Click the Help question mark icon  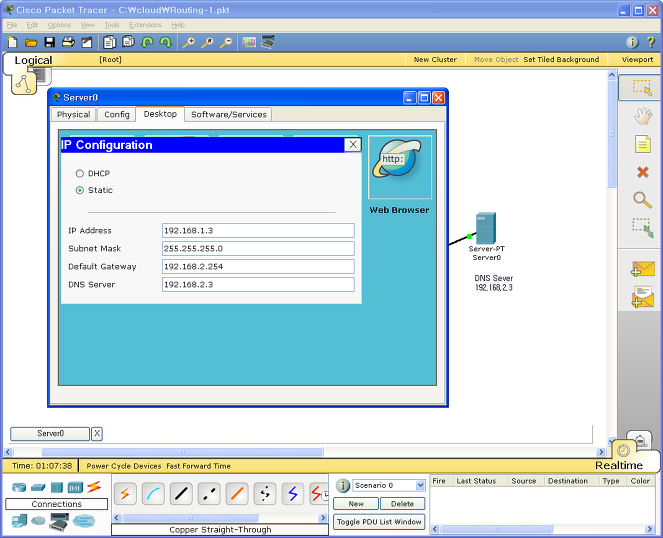click(x=651, y=42)
